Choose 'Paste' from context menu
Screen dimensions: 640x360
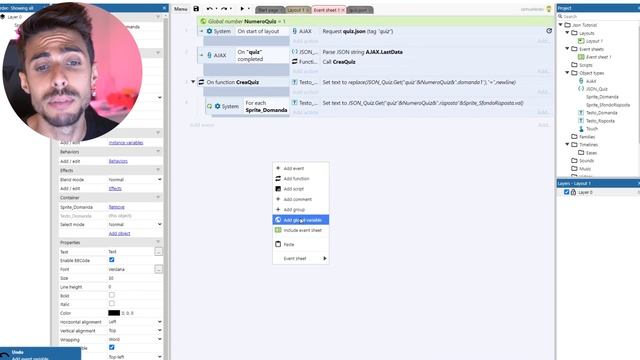pyautogui.click(x=301, y=244)
